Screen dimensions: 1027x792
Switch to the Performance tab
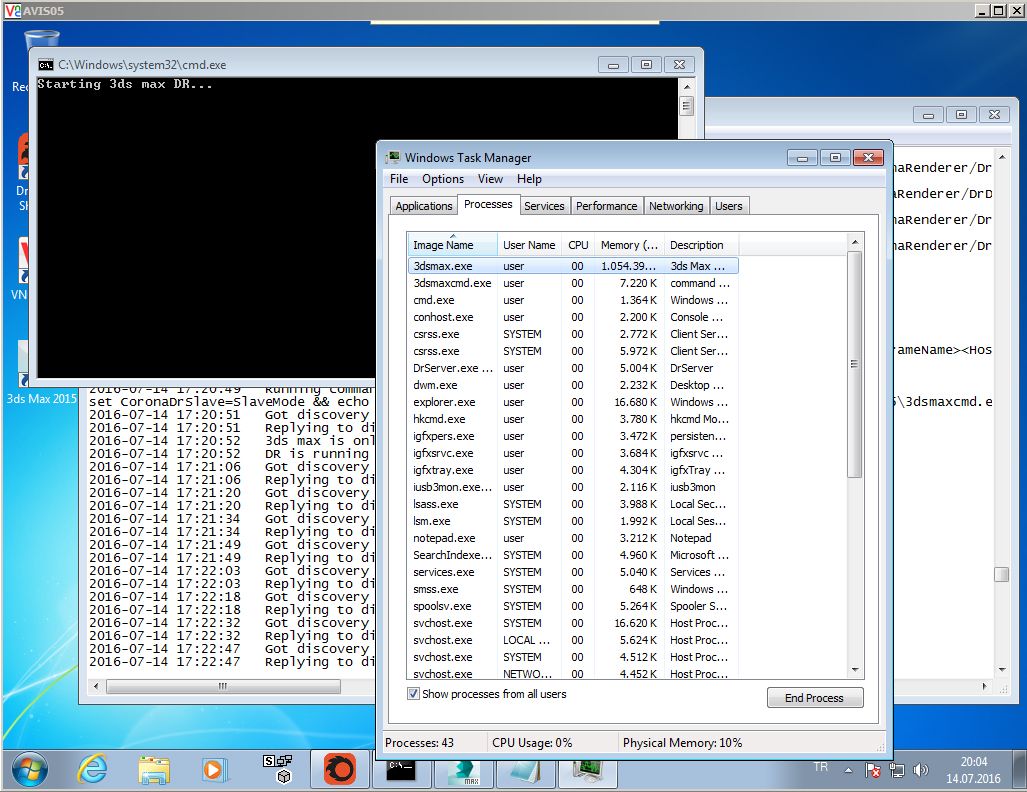pos(607,206)
